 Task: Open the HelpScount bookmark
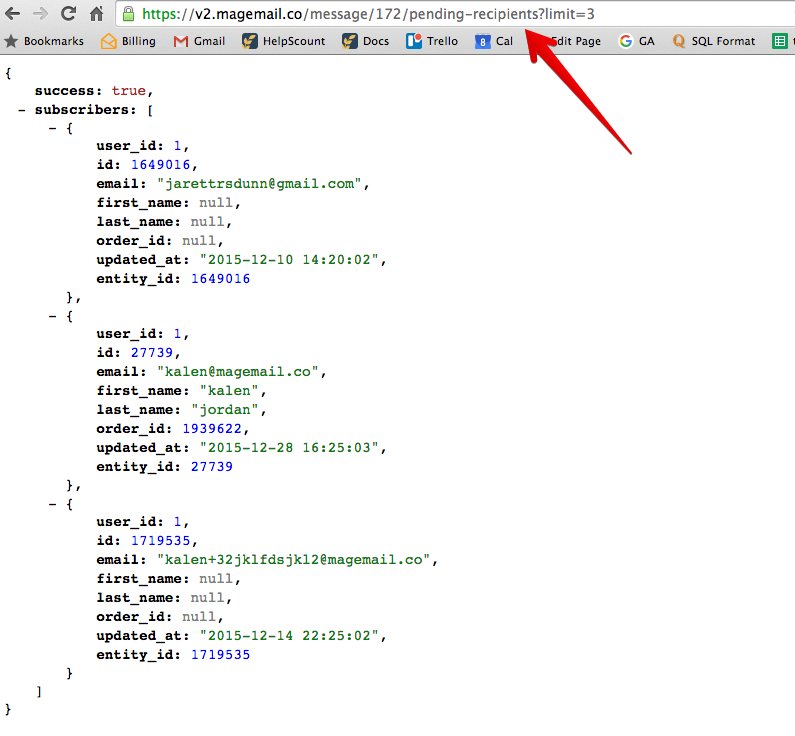coord(284,41)
